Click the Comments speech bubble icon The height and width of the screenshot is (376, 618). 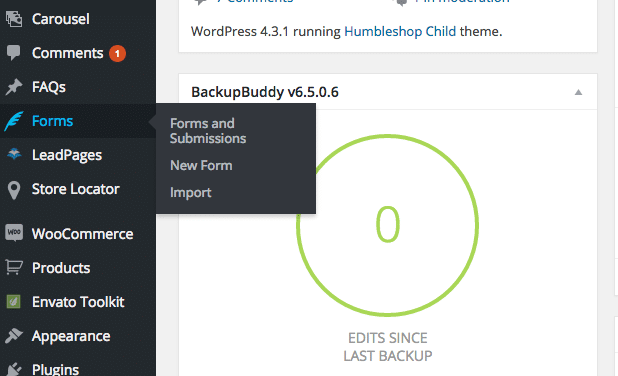[x=14, y=53]
